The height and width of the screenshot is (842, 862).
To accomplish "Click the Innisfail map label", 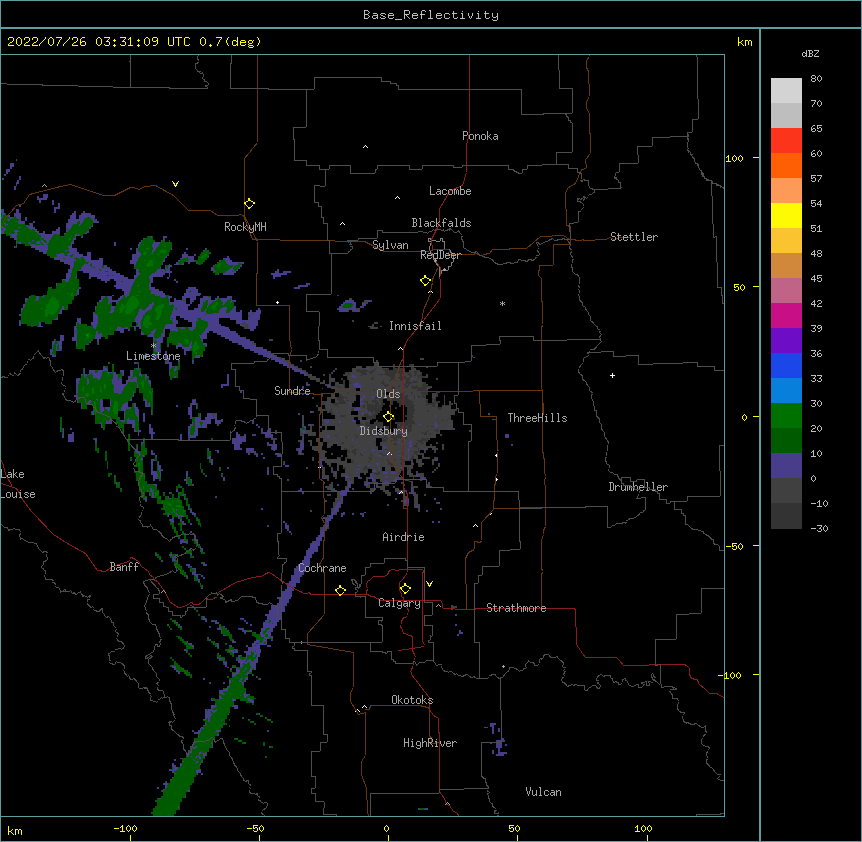I will pos(415,326).
